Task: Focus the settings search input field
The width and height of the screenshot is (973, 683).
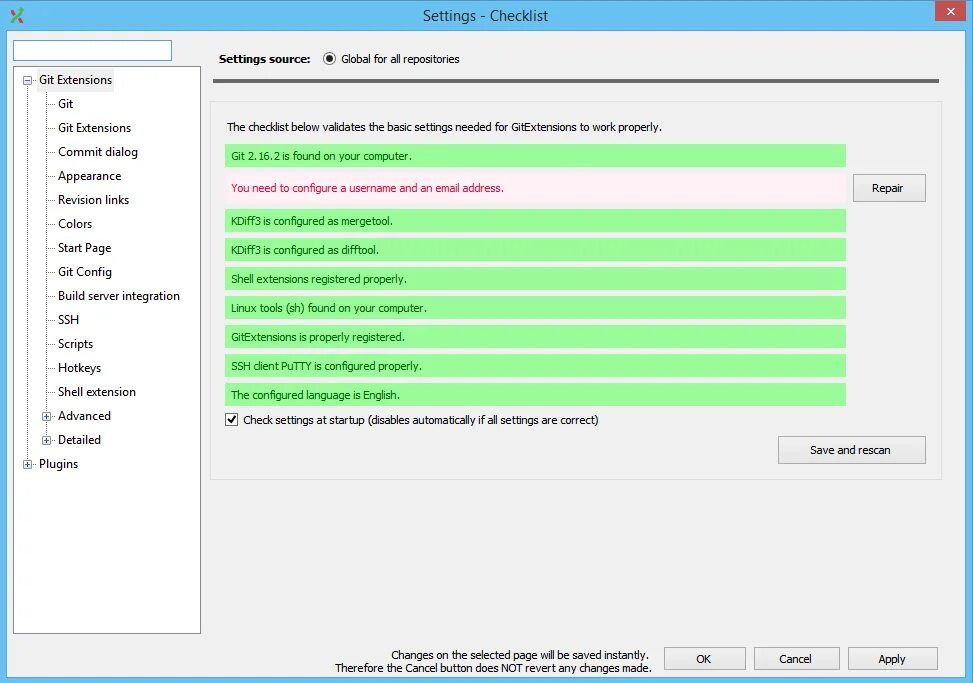Action: (92, 51)
